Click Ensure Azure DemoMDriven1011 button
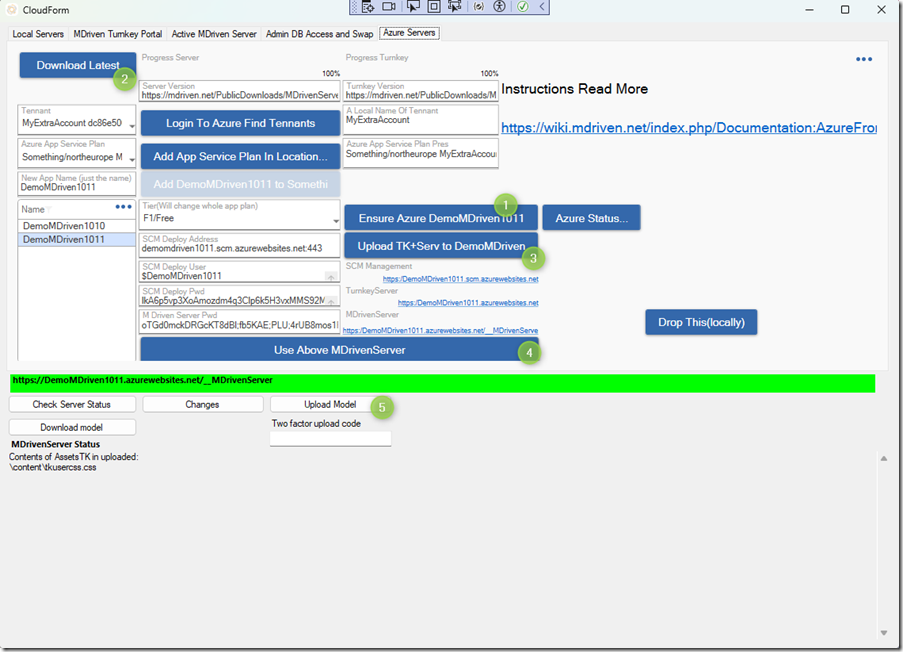Viewport: 903px width, 652px height. [441, 218]
